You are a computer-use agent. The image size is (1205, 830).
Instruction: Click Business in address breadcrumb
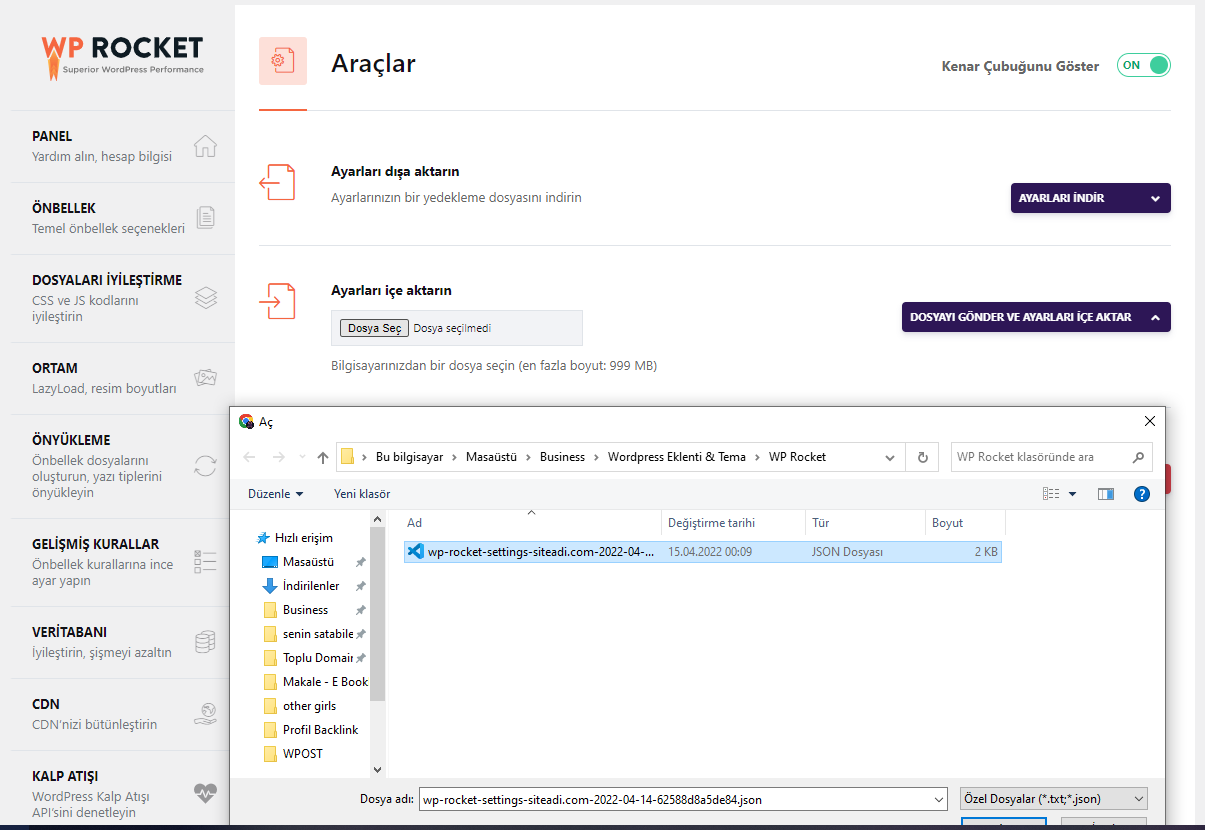562,457
